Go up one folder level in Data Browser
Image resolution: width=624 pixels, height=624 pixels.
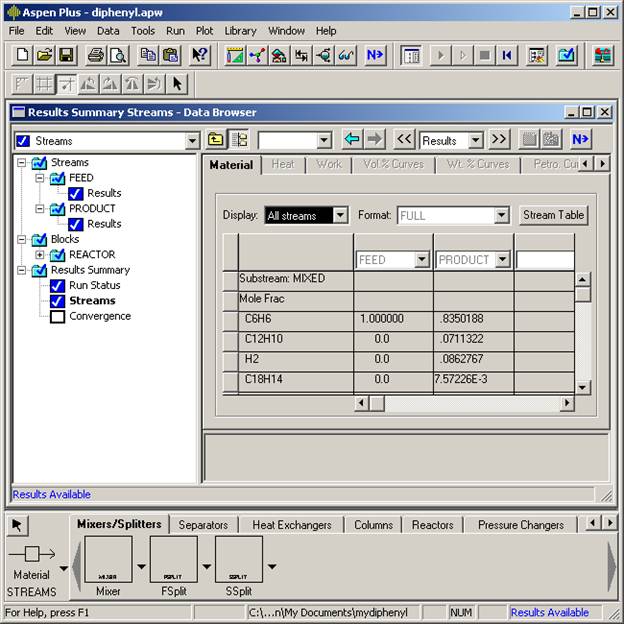point(216,140)
